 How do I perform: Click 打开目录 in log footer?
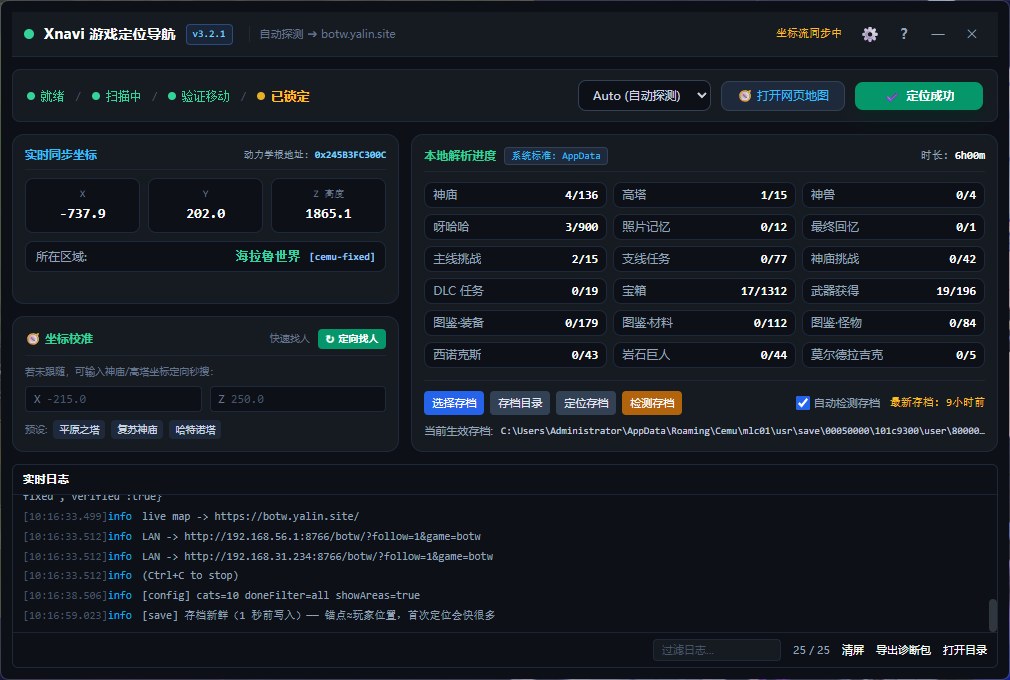click(x=965, y=650)
